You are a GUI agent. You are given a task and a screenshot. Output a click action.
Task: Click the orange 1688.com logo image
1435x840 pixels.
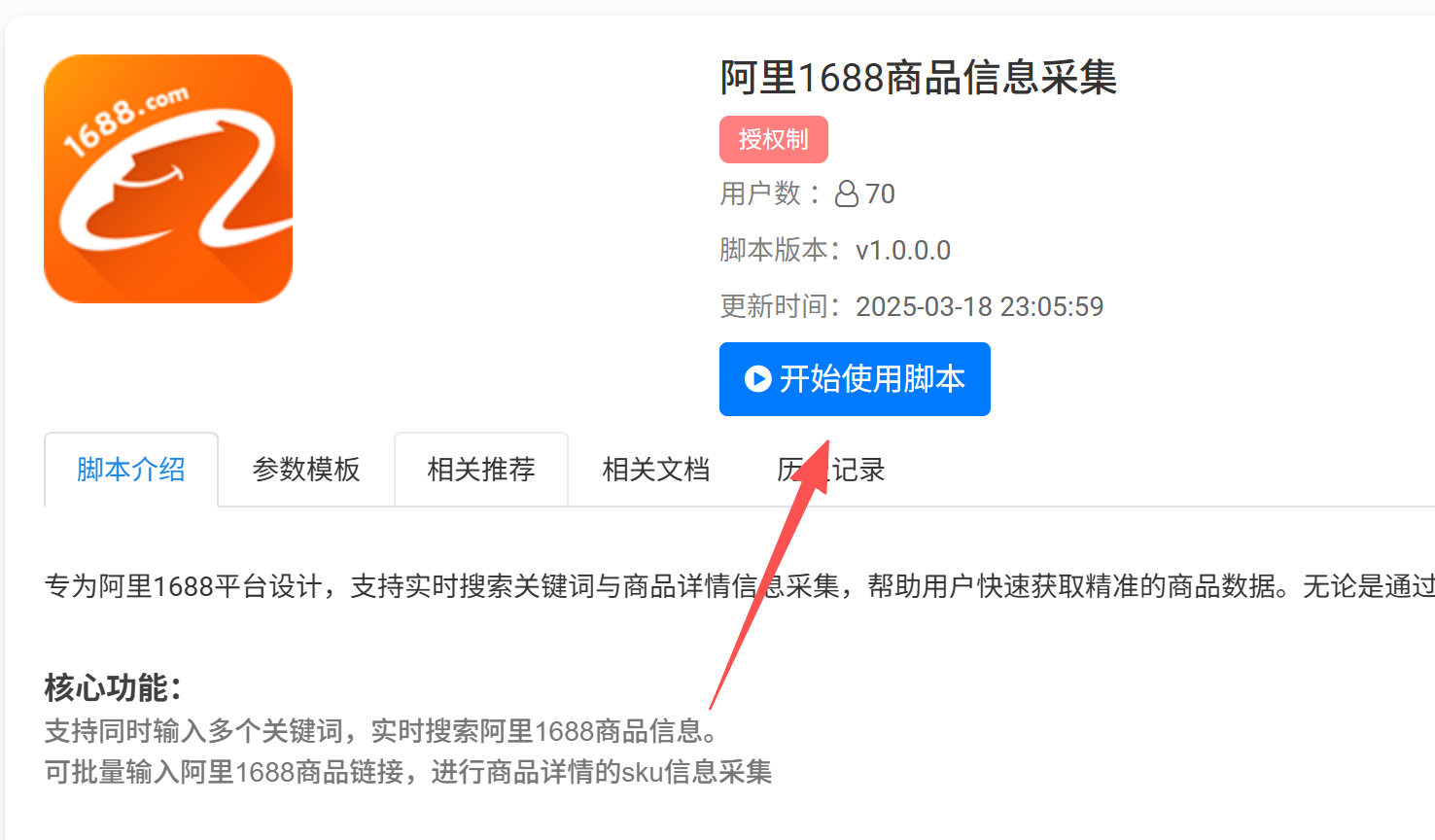168,179
